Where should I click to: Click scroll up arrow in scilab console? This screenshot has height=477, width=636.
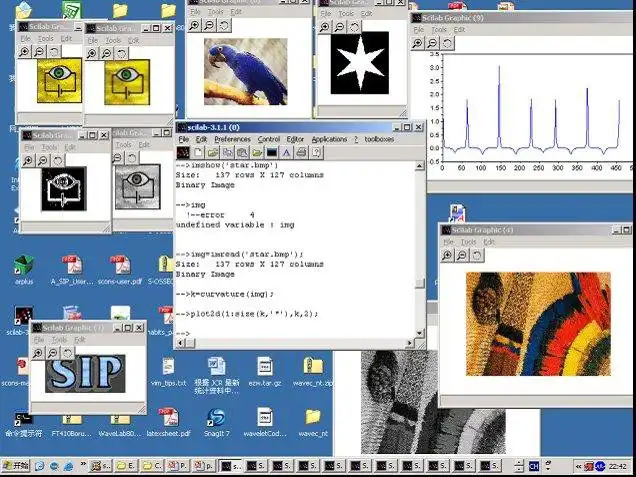(x=420, y=165)
